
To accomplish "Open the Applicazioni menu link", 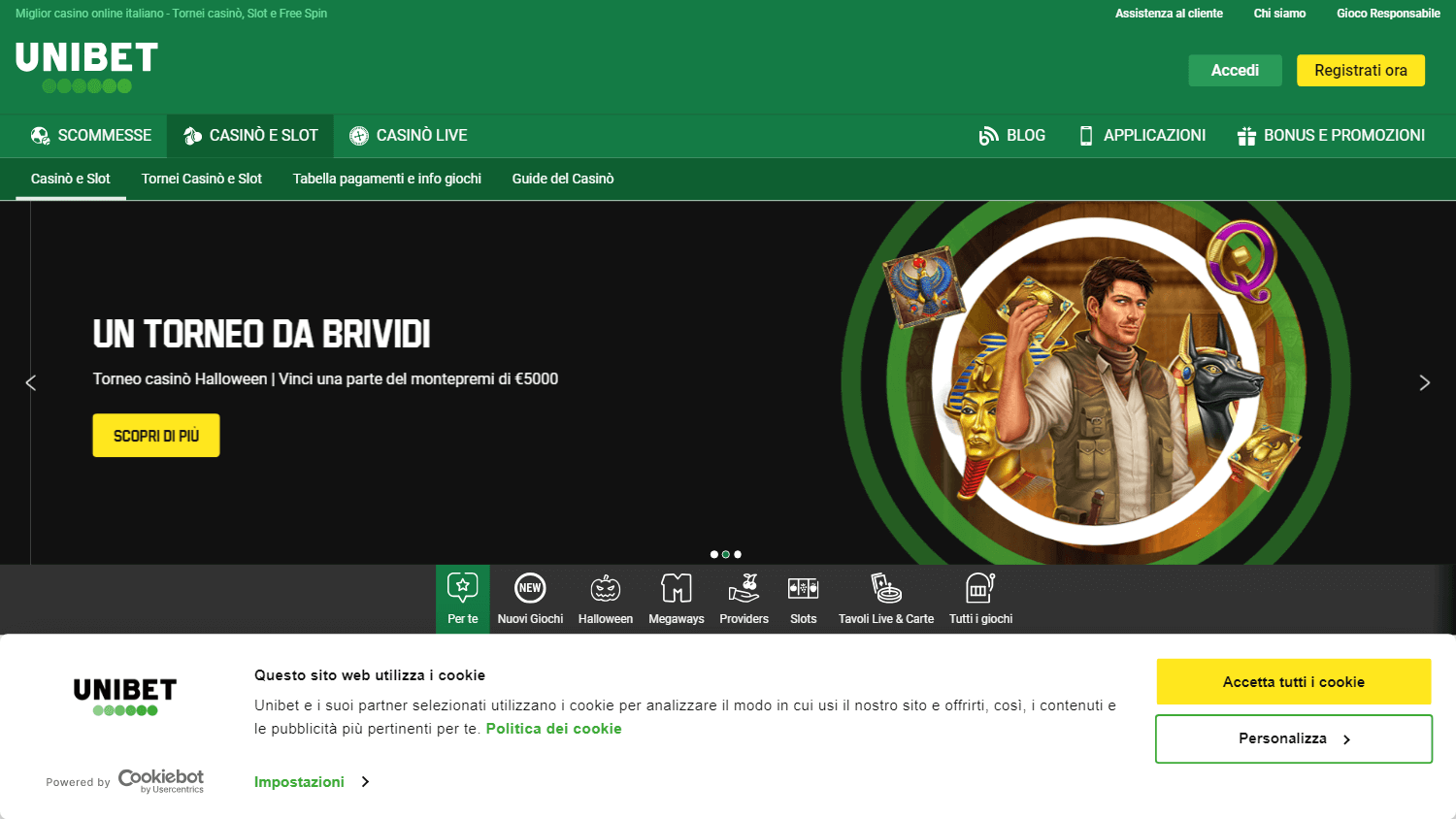I will [1142, 136].
